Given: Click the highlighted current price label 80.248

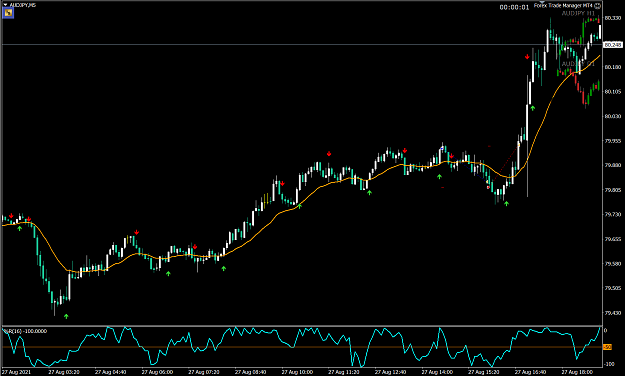Looking at the screenshot, I should pos(613,45).
